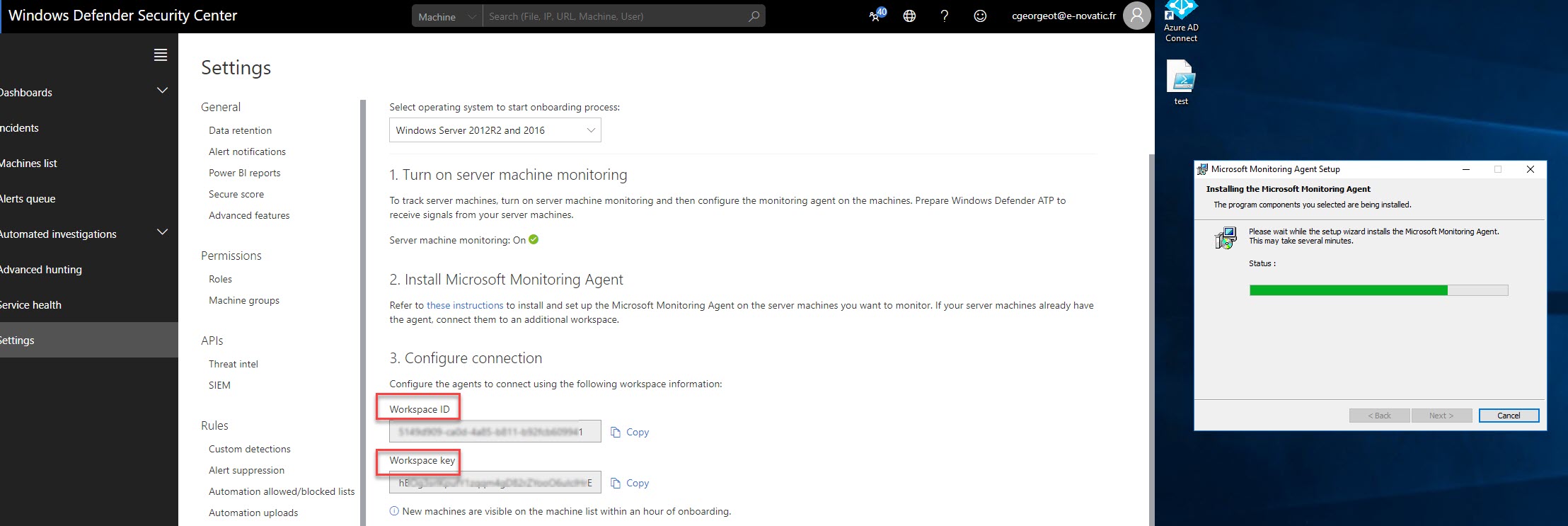
Task: Click Cancel in Monitoring Agent Setup
Action: (1509, 416)
